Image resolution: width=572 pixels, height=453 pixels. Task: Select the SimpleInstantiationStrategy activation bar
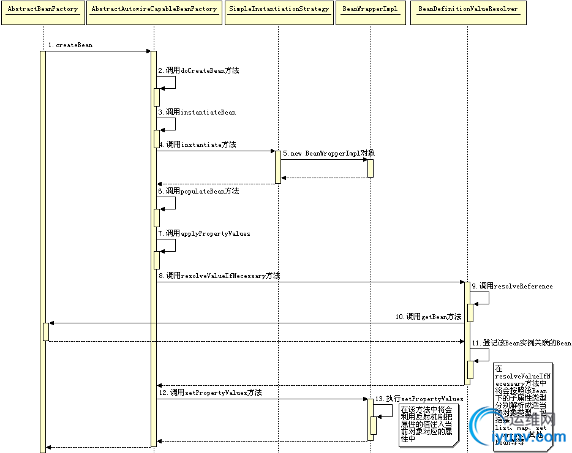[278, 167]
